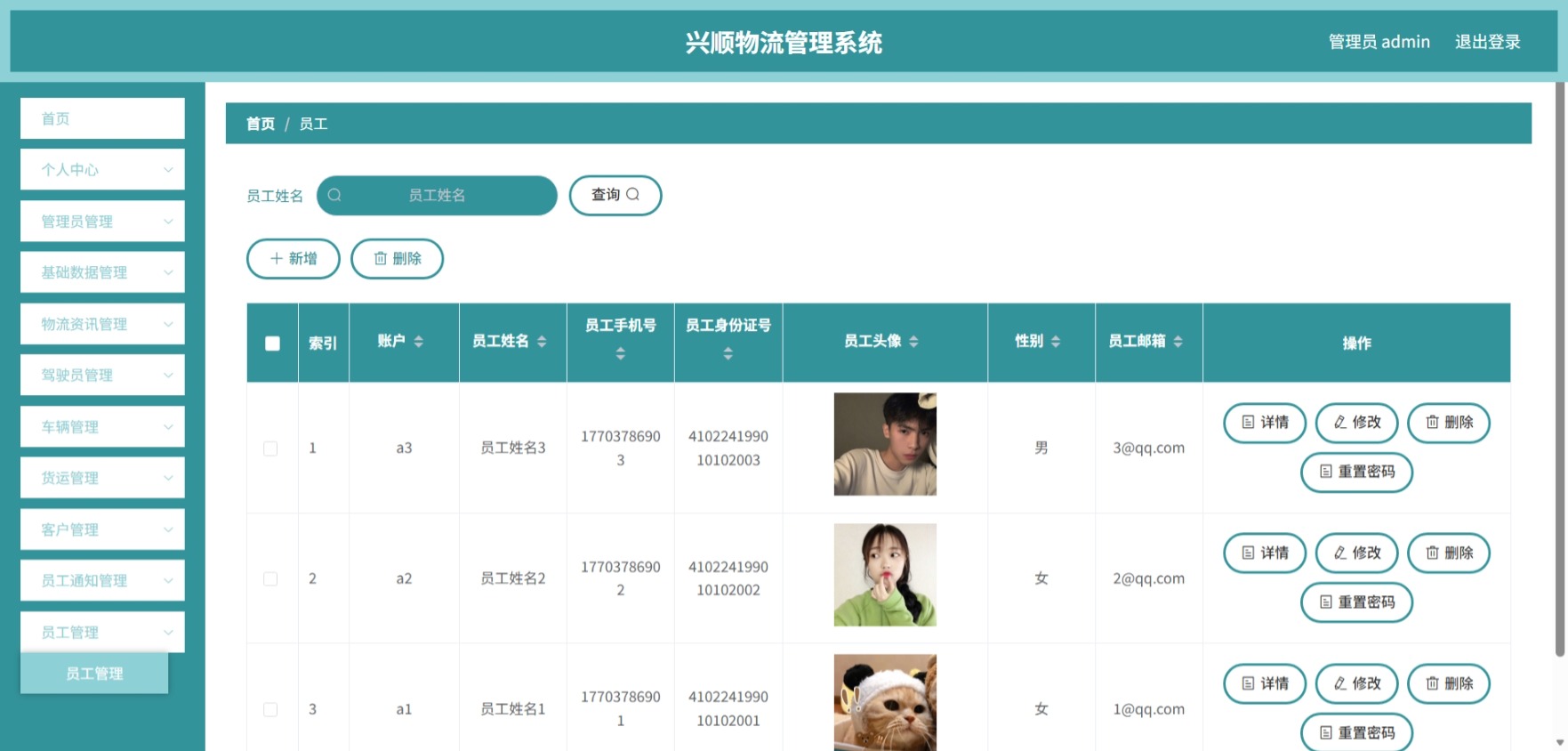Click 退出登录 in the header
Image resolution: width=1568 pixels, height=751 pixels.
point(1487,42)
